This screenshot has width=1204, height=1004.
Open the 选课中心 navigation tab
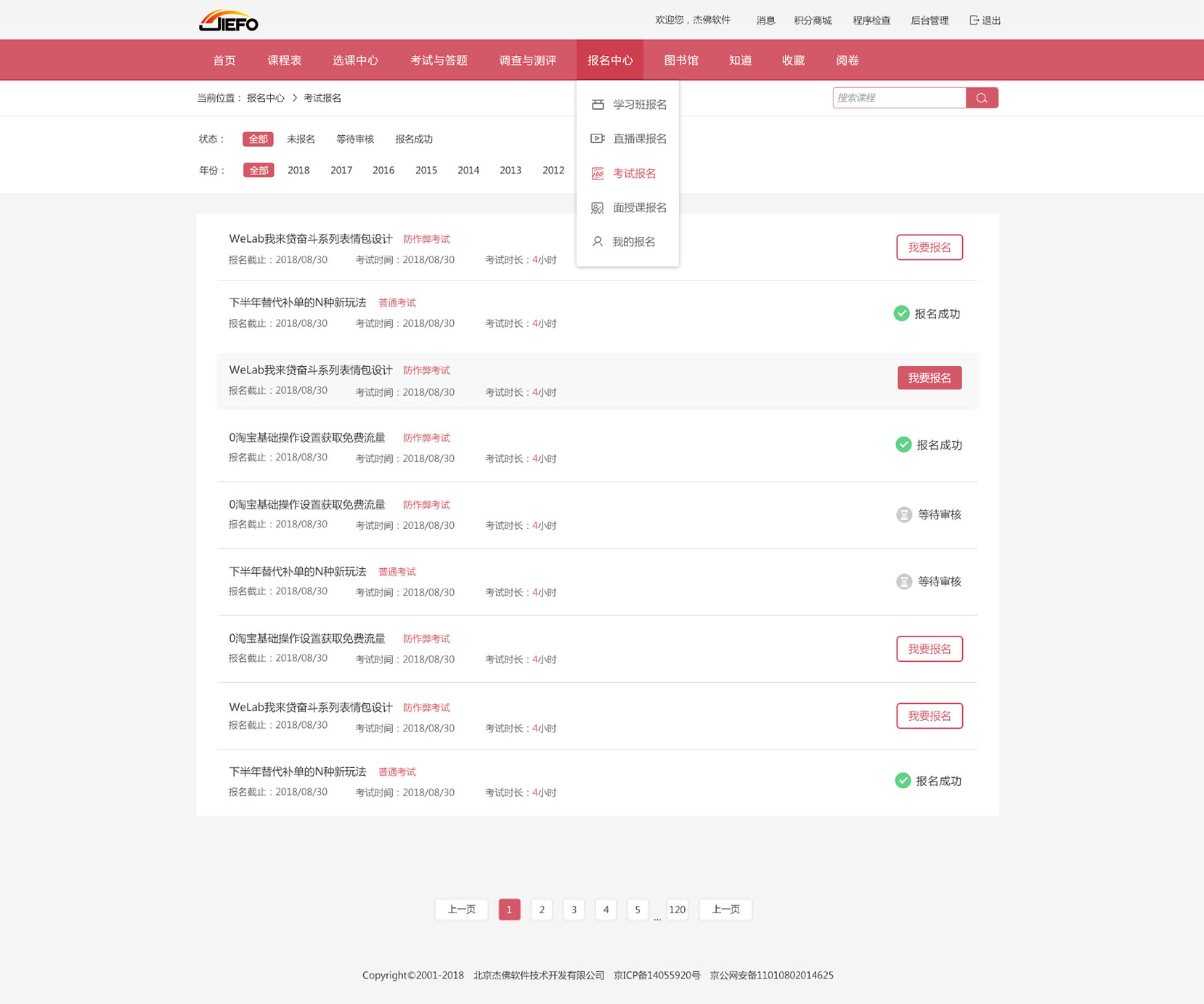(355, 60)
